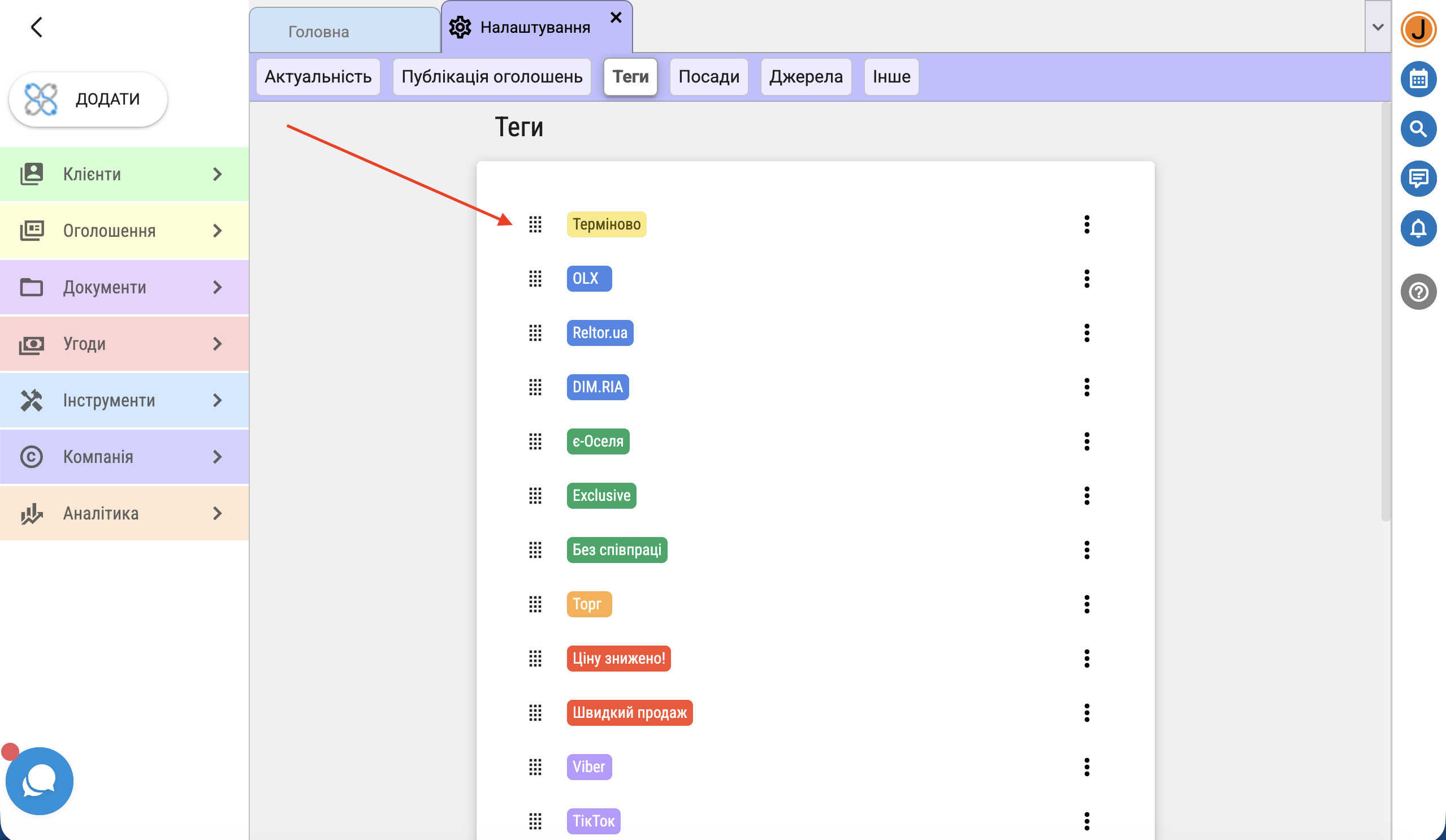This screenshot has width=1446, height=840.
Task: Open the calendar icon in right sidebar
Action: (x=1418, y=79)
